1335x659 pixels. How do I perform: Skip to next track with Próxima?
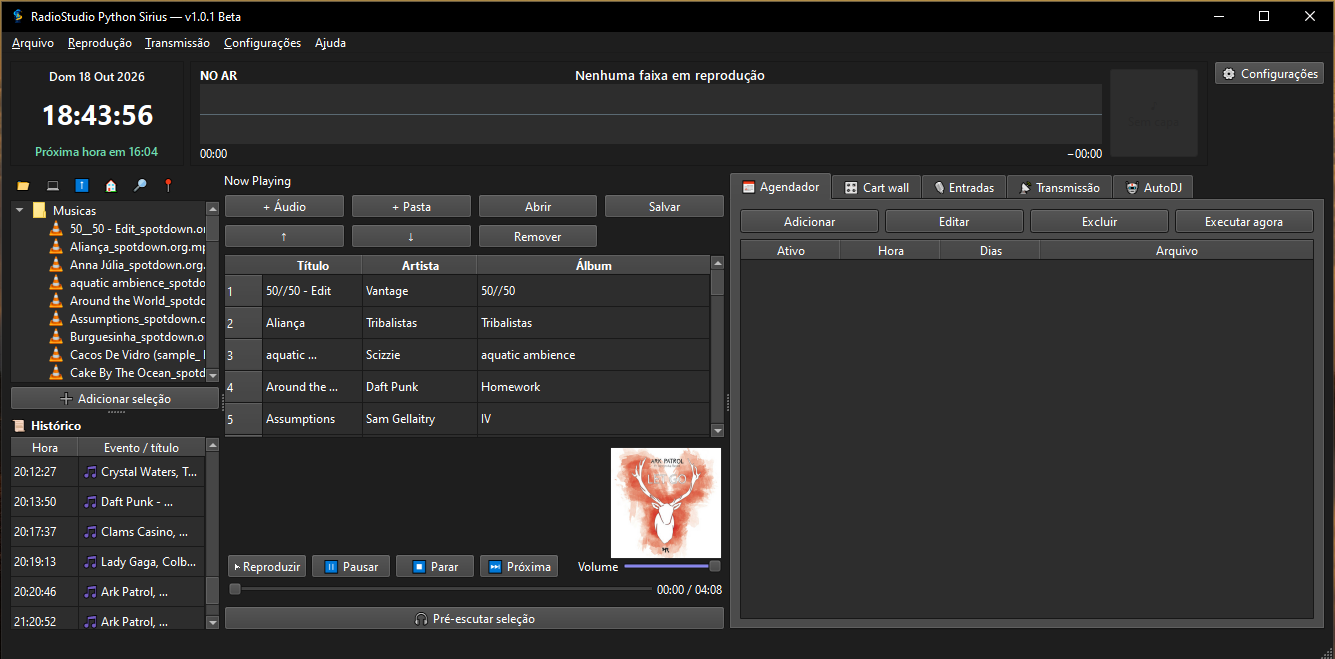[519, 566]
